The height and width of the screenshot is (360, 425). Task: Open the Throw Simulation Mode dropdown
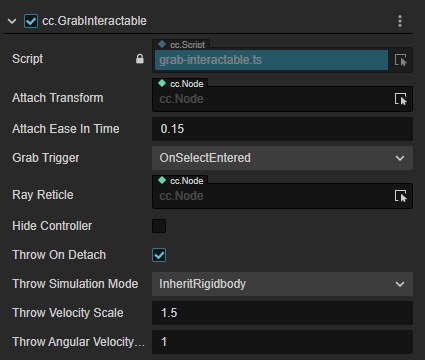point(282,284)
